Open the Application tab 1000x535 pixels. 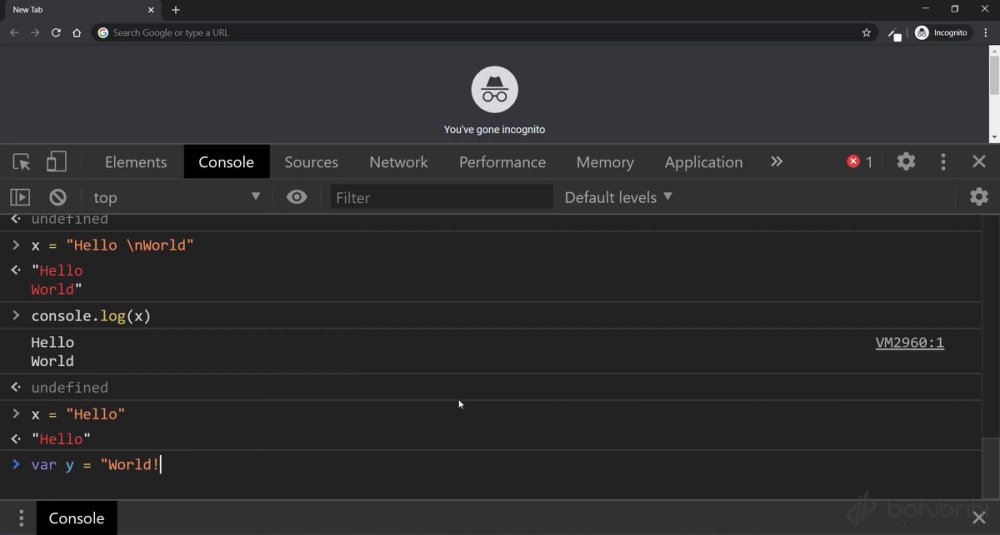tap(703, 162)
